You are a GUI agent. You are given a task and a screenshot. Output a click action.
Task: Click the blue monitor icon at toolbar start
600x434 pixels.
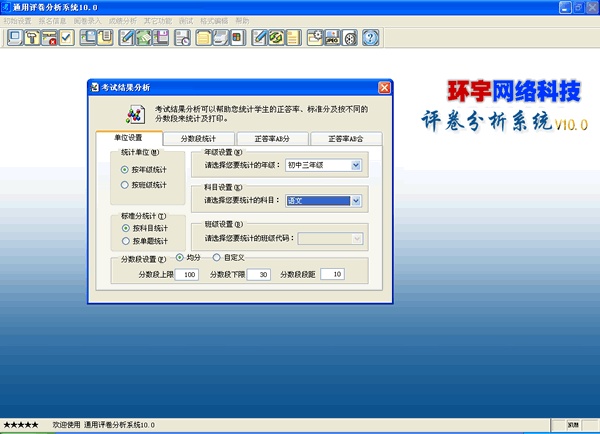[x=14, y=38]
